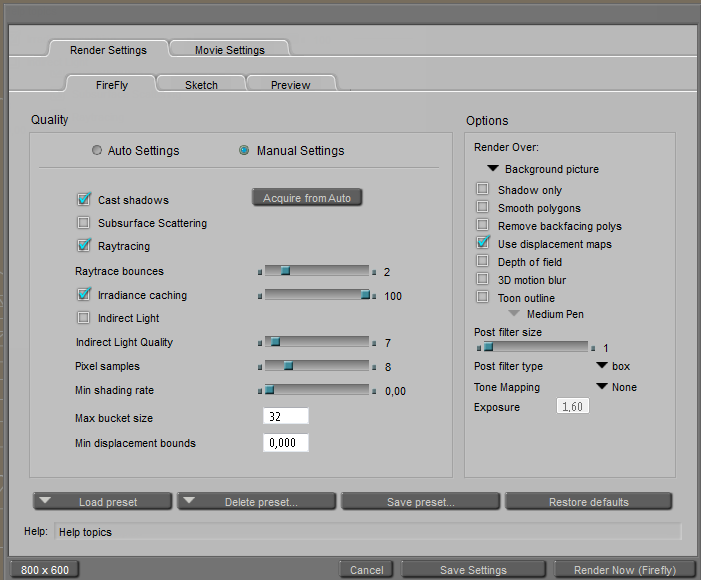Select the Auto Settings radio button
The height and width of the screenshot is (580, 701).
[x=97, y=151]
